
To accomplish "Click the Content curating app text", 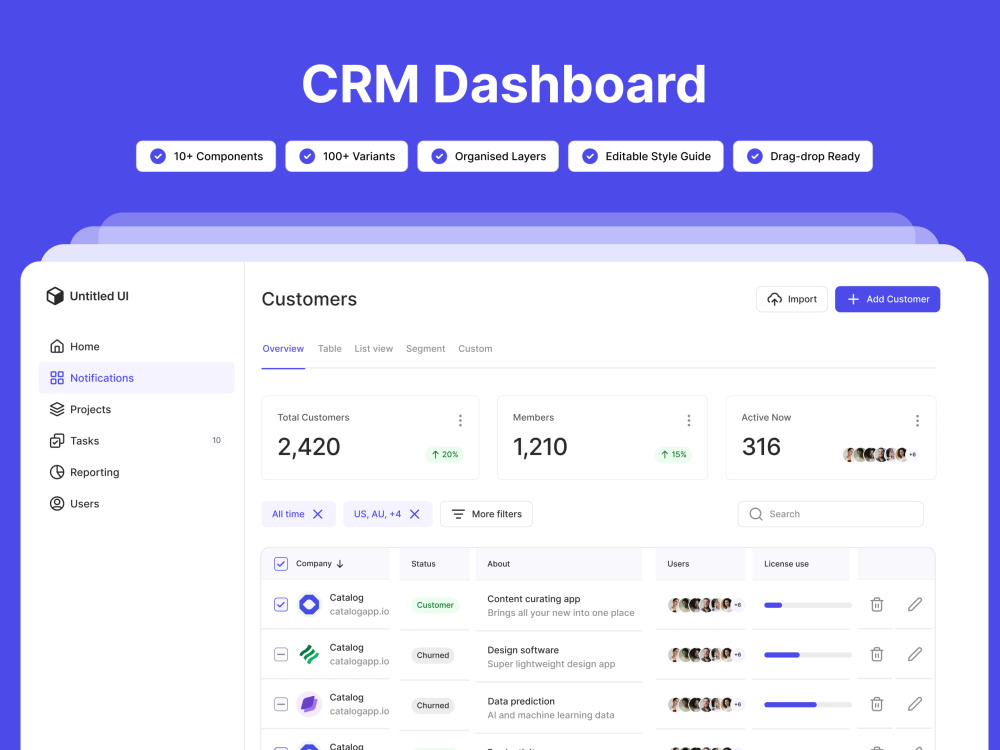I will [x=534, y=599].
